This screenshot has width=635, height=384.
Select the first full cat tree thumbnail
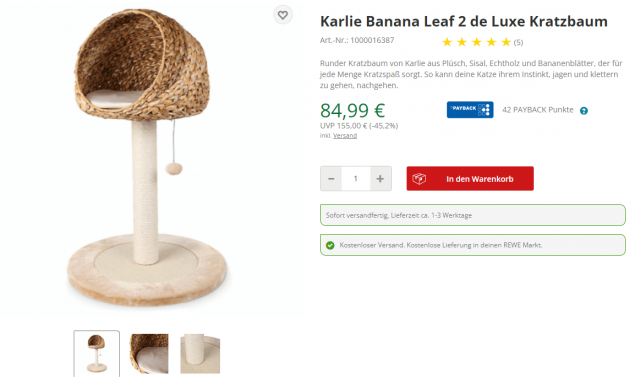click(x=96, y=354)
